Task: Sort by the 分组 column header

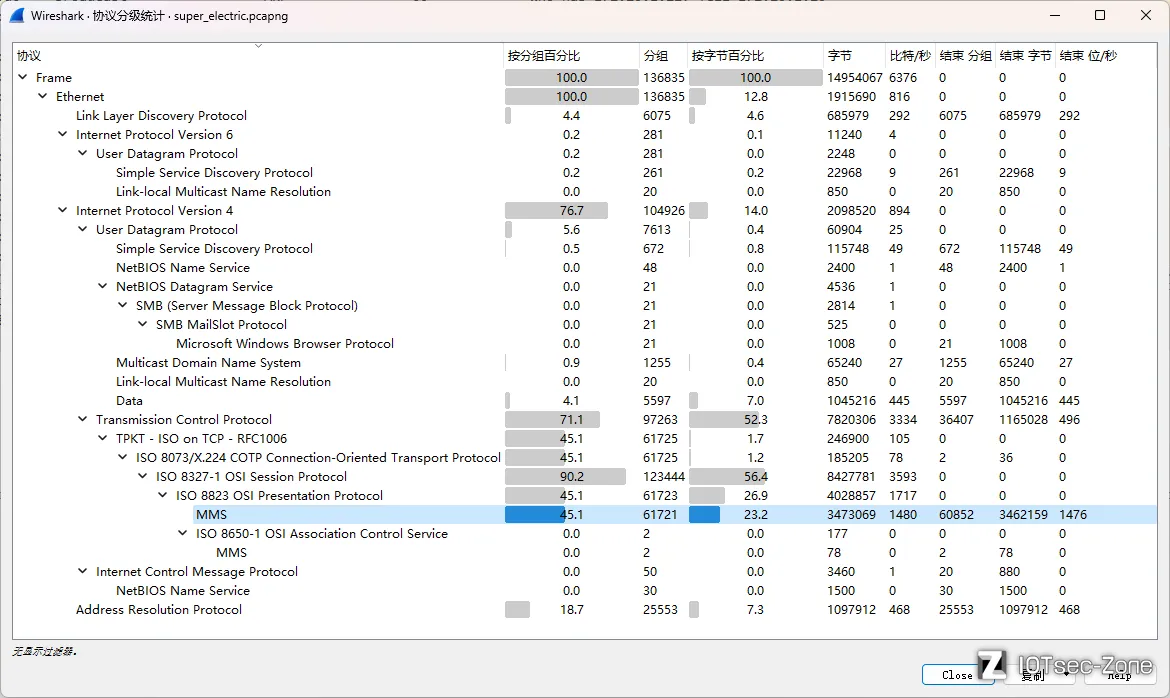Action: click(663, 55)
